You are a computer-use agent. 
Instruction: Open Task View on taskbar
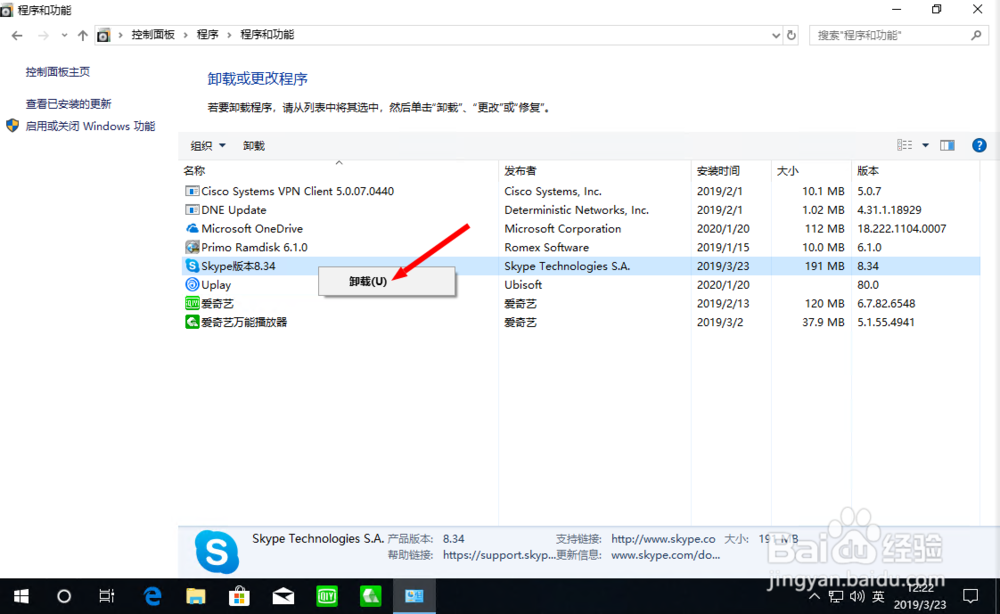coord(107,596)
